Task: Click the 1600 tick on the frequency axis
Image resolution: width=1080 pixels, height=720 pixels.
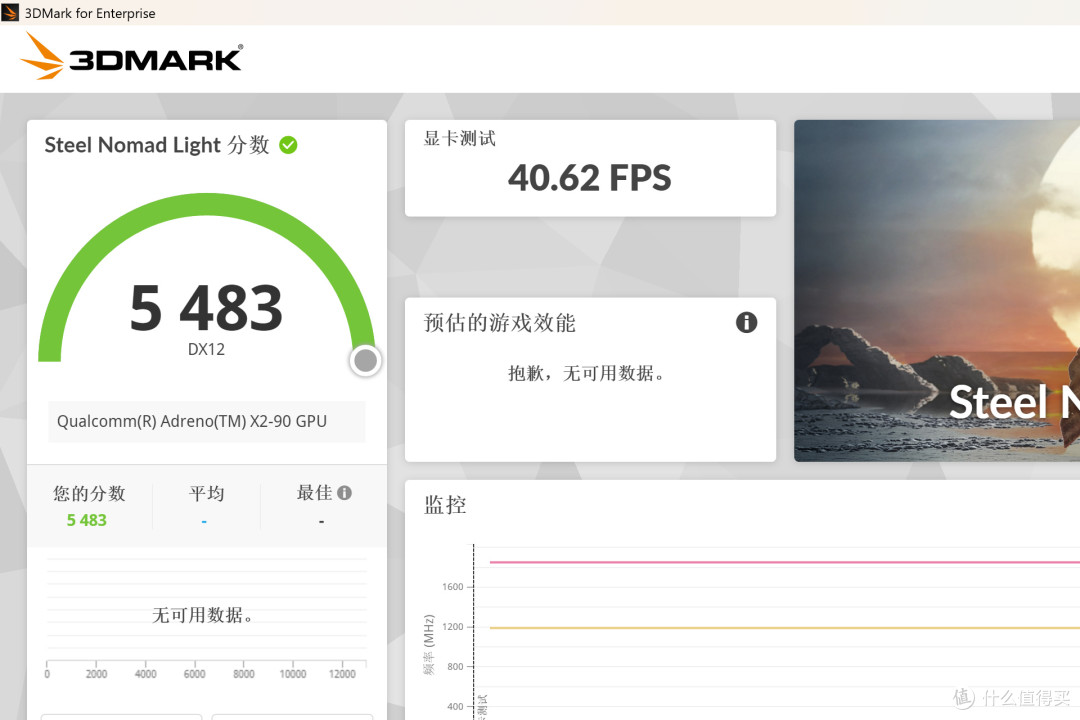Action: 453,587
